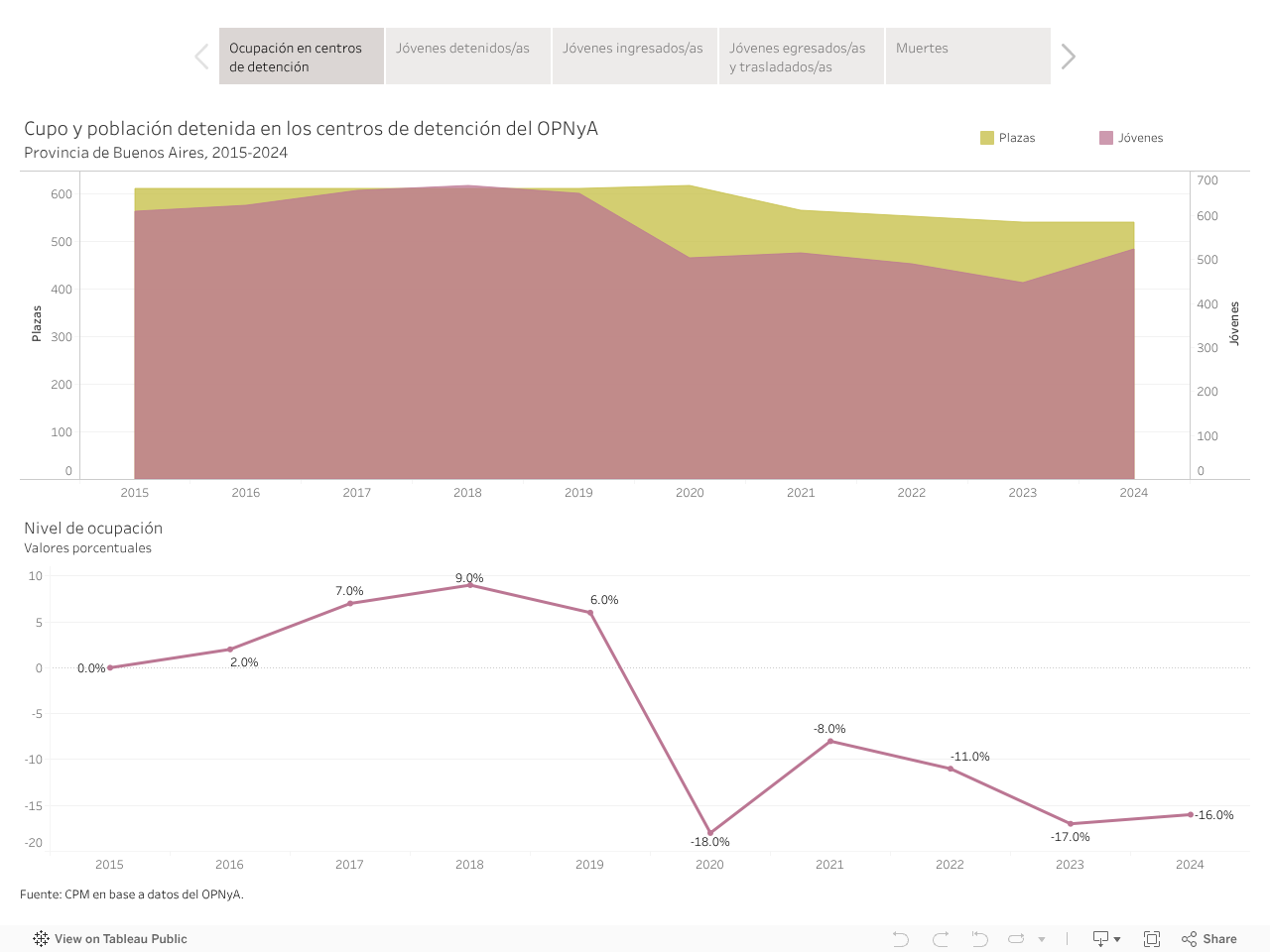Image resolution: width=1270 pixels, height=952 pixels.
Task: Toggle Jóvenes legend highlight
Action: [x=1106, y=138]
